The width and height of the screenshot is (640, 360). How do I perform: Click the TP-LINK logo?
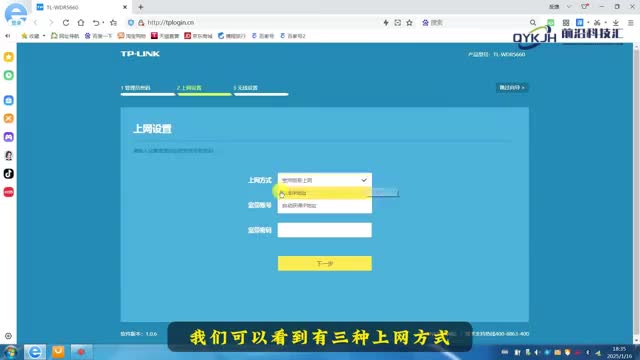(140, 54)
